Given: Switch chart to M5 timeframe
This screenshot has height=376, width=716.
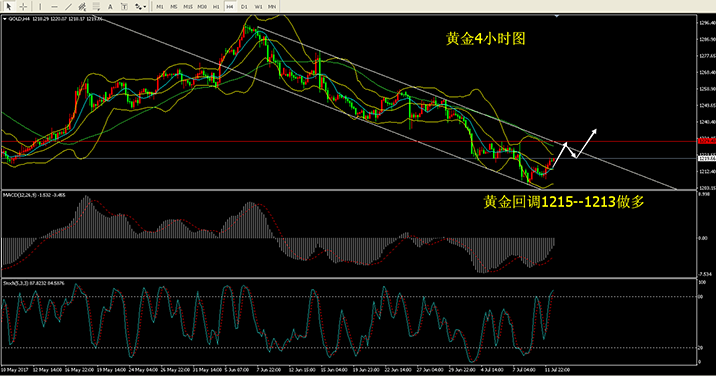Looking at the screenshot, I should (174, 7).
